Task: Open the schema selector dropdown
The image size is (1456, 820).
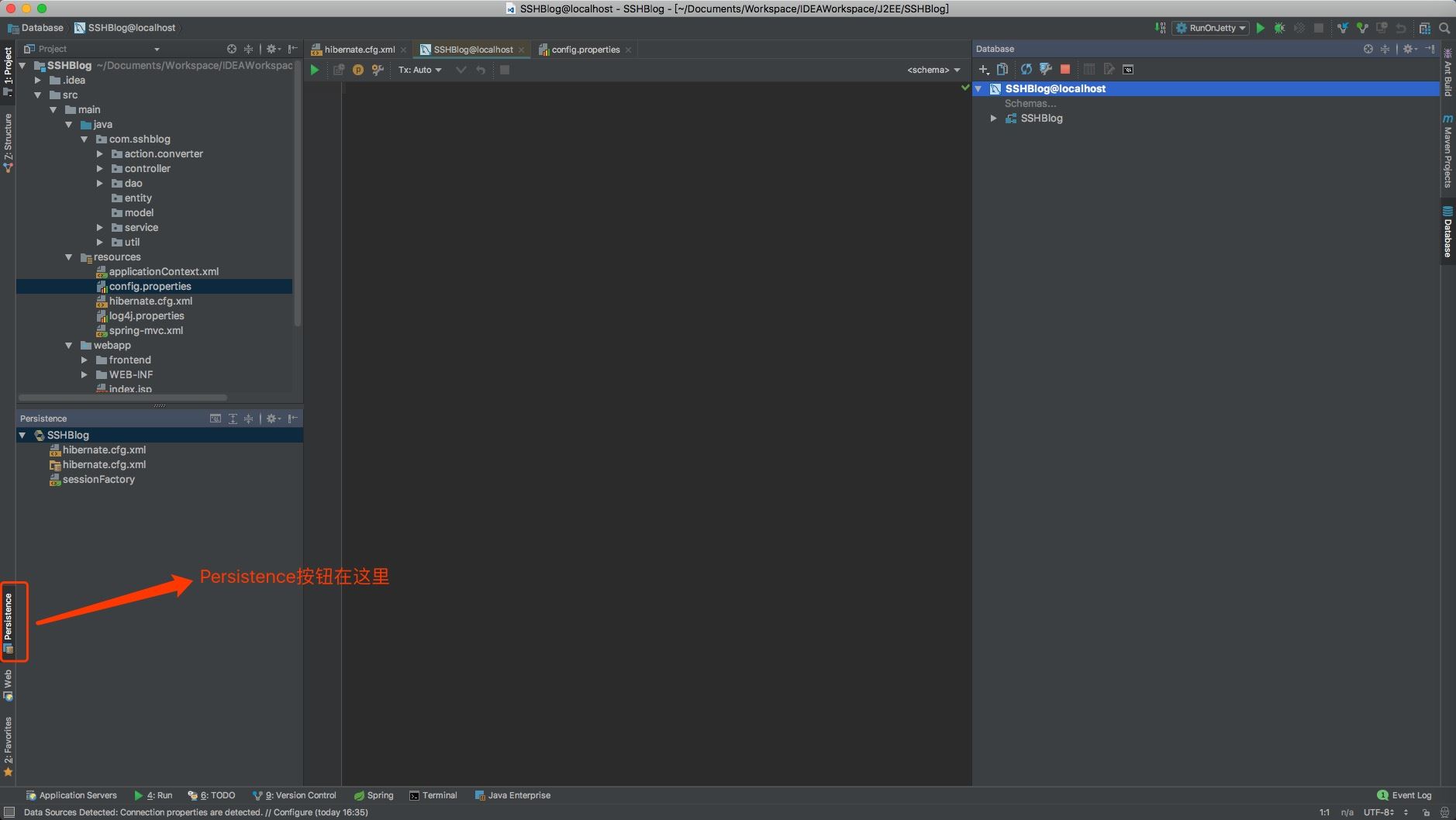Action: [933, 70]
